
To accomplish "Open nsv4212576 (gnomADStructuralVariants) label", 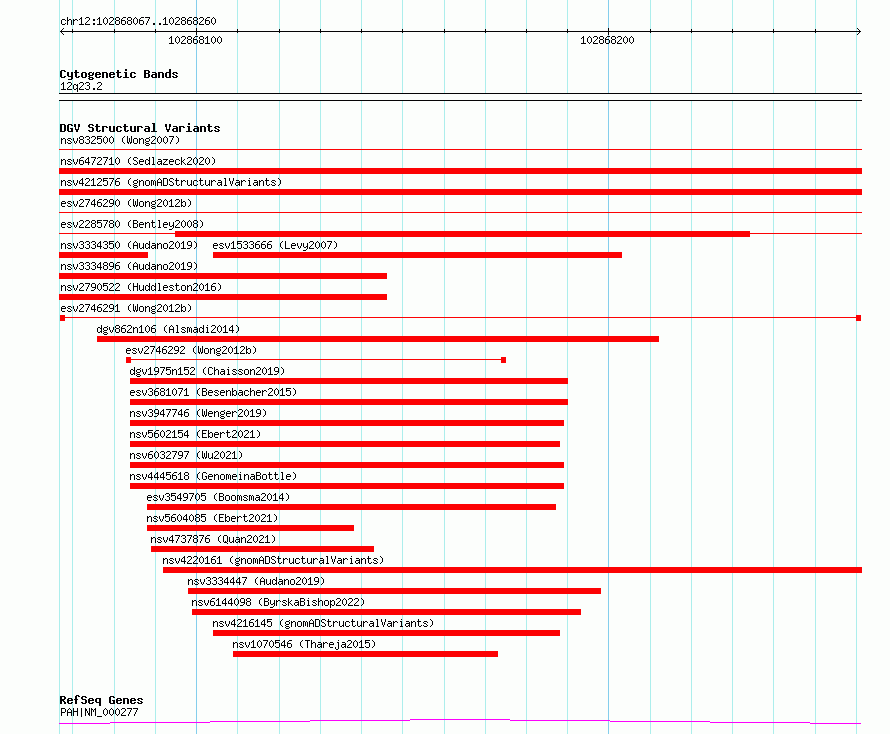I will tap(171, 182).
